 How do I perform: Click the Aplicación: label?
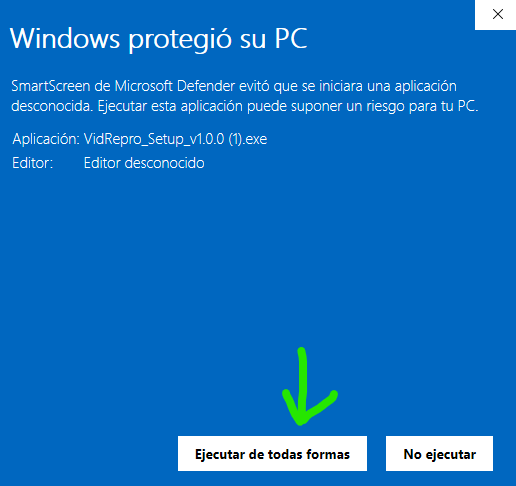click(x=46, y=139)
